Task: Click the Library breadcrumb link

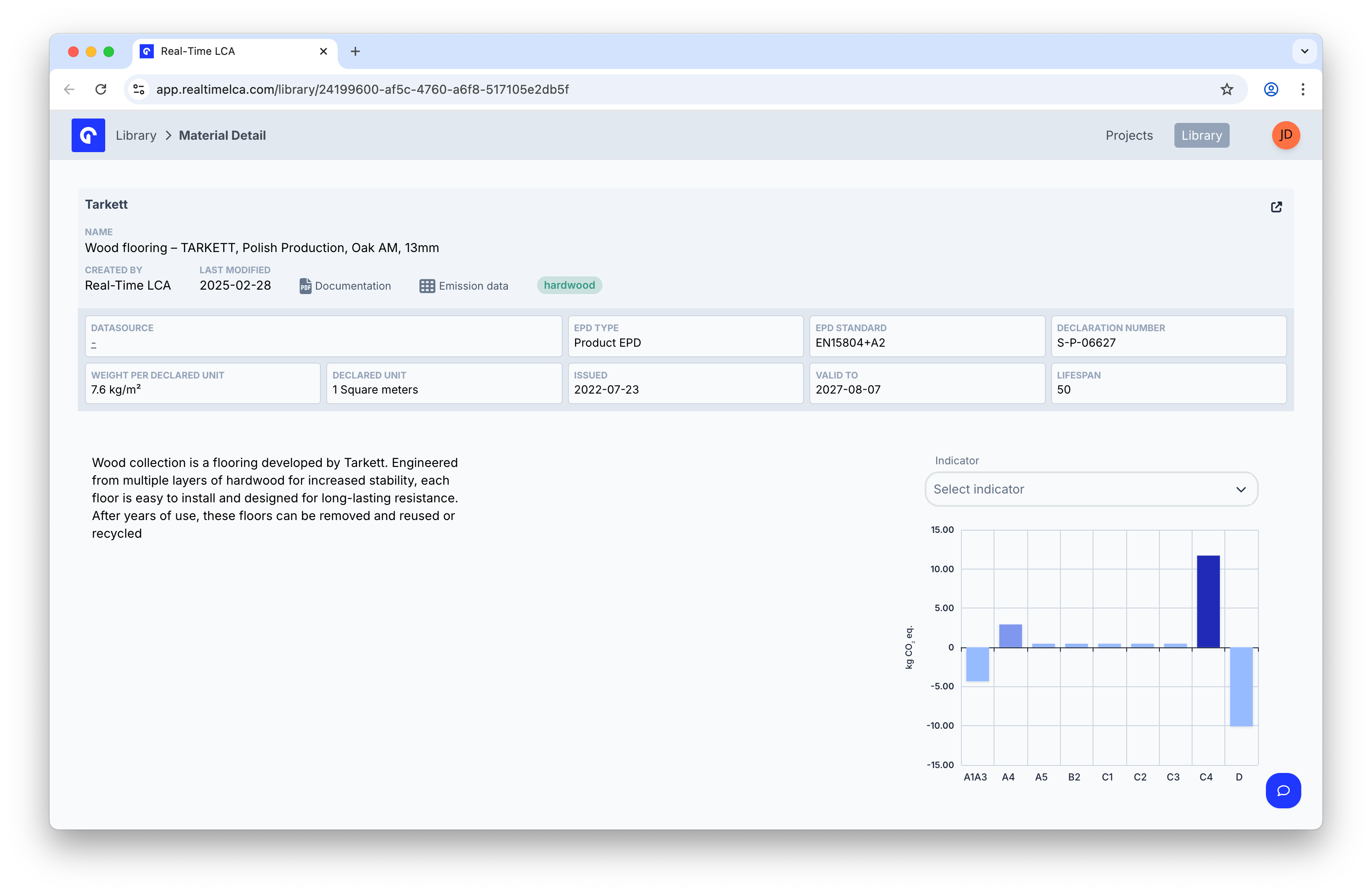Action: click(x=136, y=135)
